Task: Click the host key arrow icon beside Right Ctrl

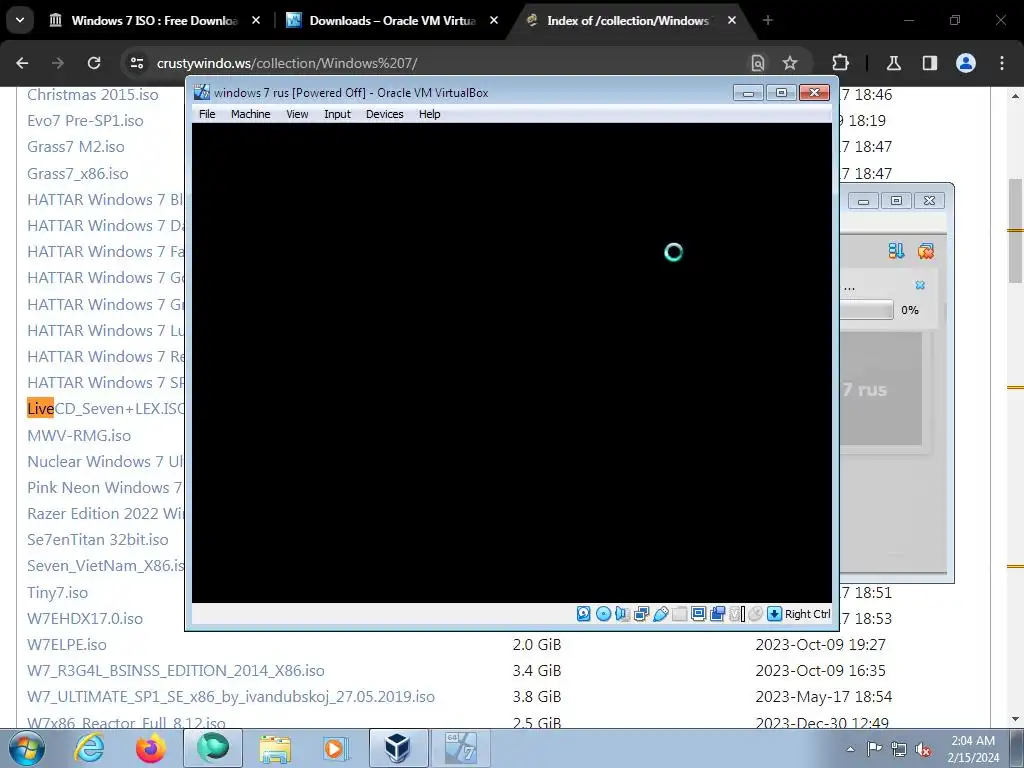Action: click(x=774, y=614)
